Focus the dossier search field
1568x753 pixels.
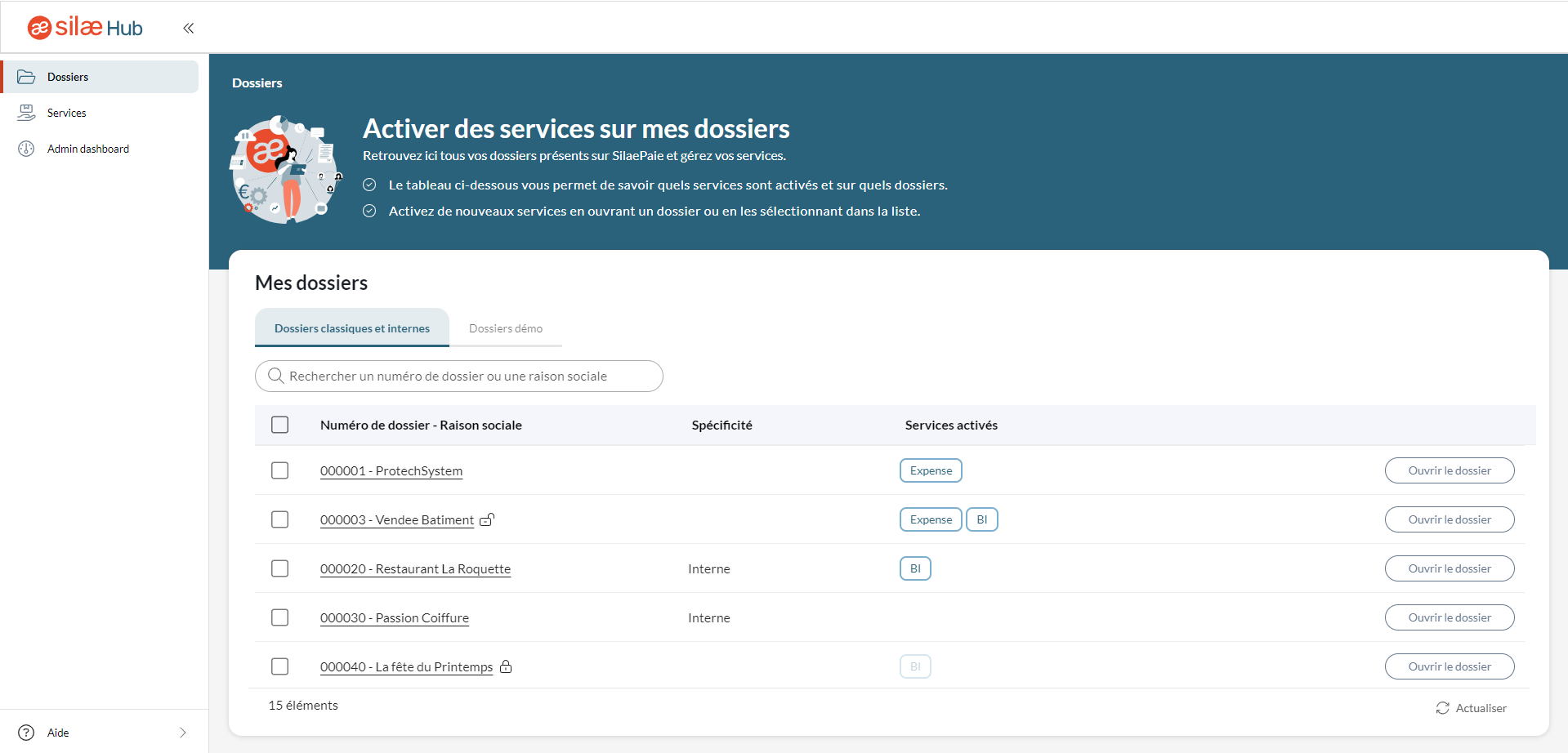(x=459, y=376)
